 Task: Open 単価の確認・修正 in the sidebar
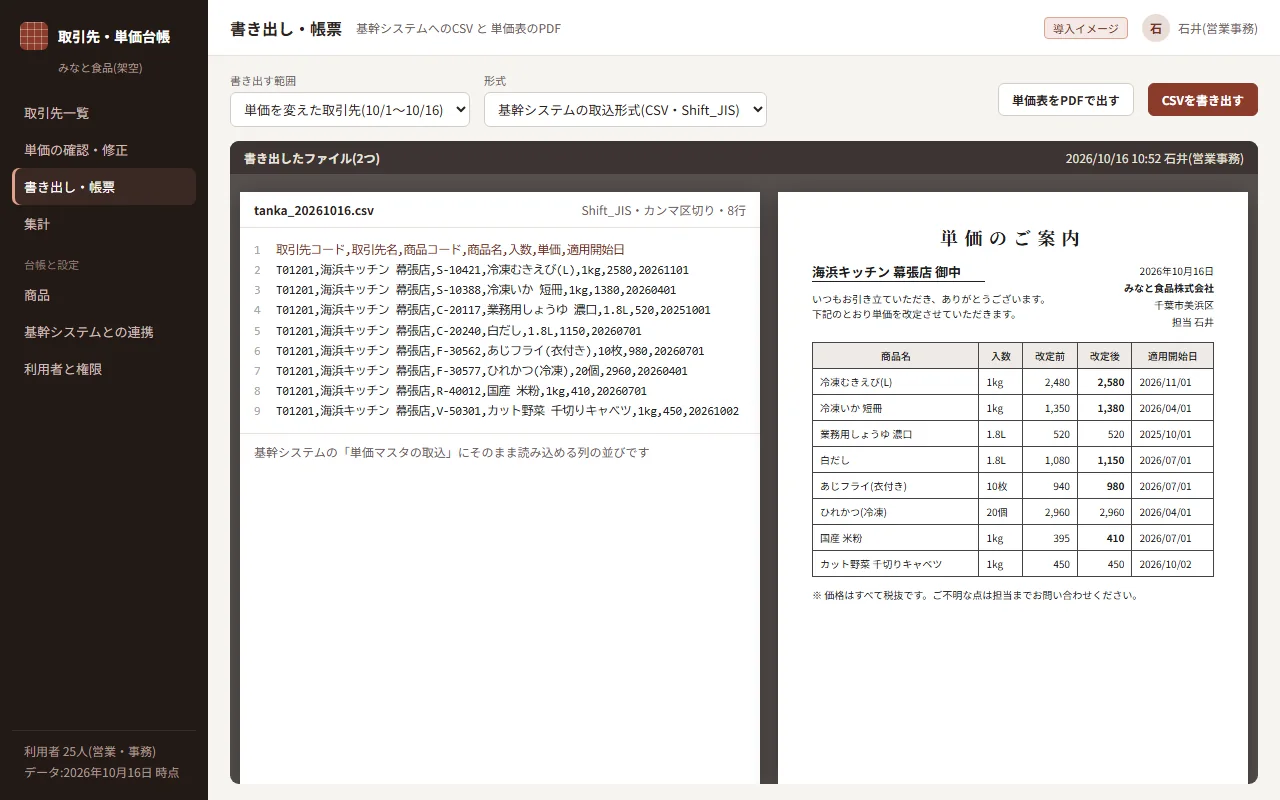click(x=104, y=150)
